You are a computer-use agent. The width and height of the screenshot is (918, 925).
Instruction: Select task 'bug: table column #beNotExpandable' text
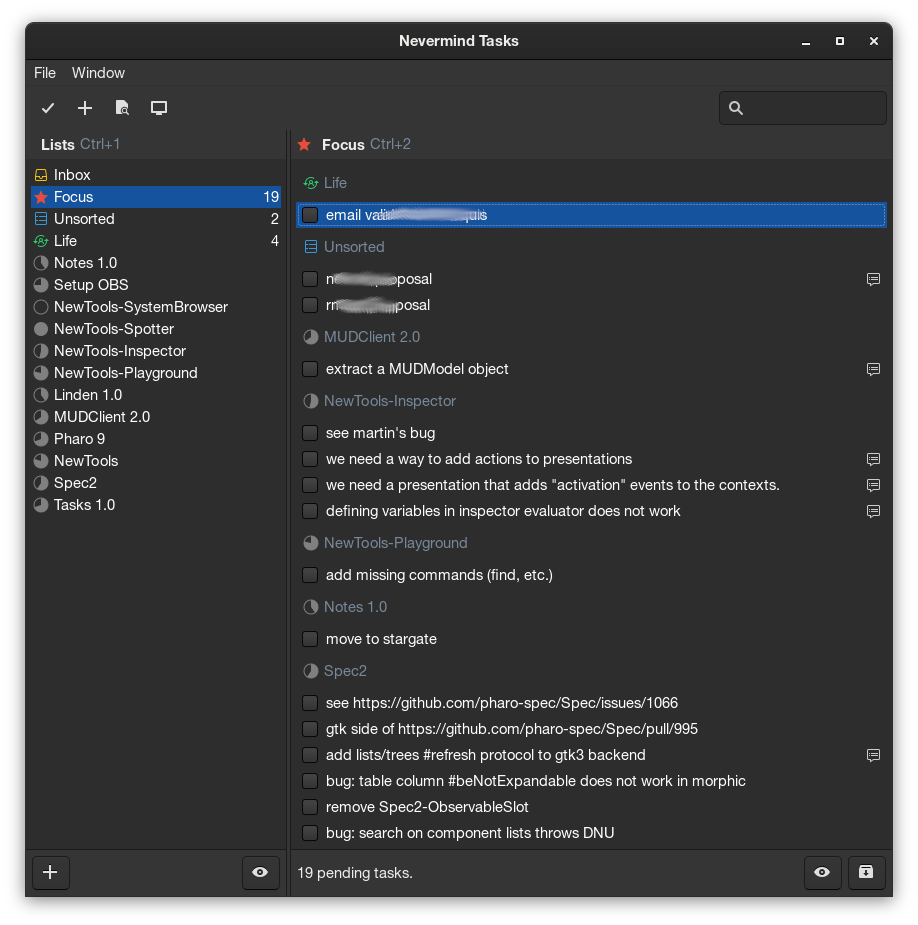[536, 781]
